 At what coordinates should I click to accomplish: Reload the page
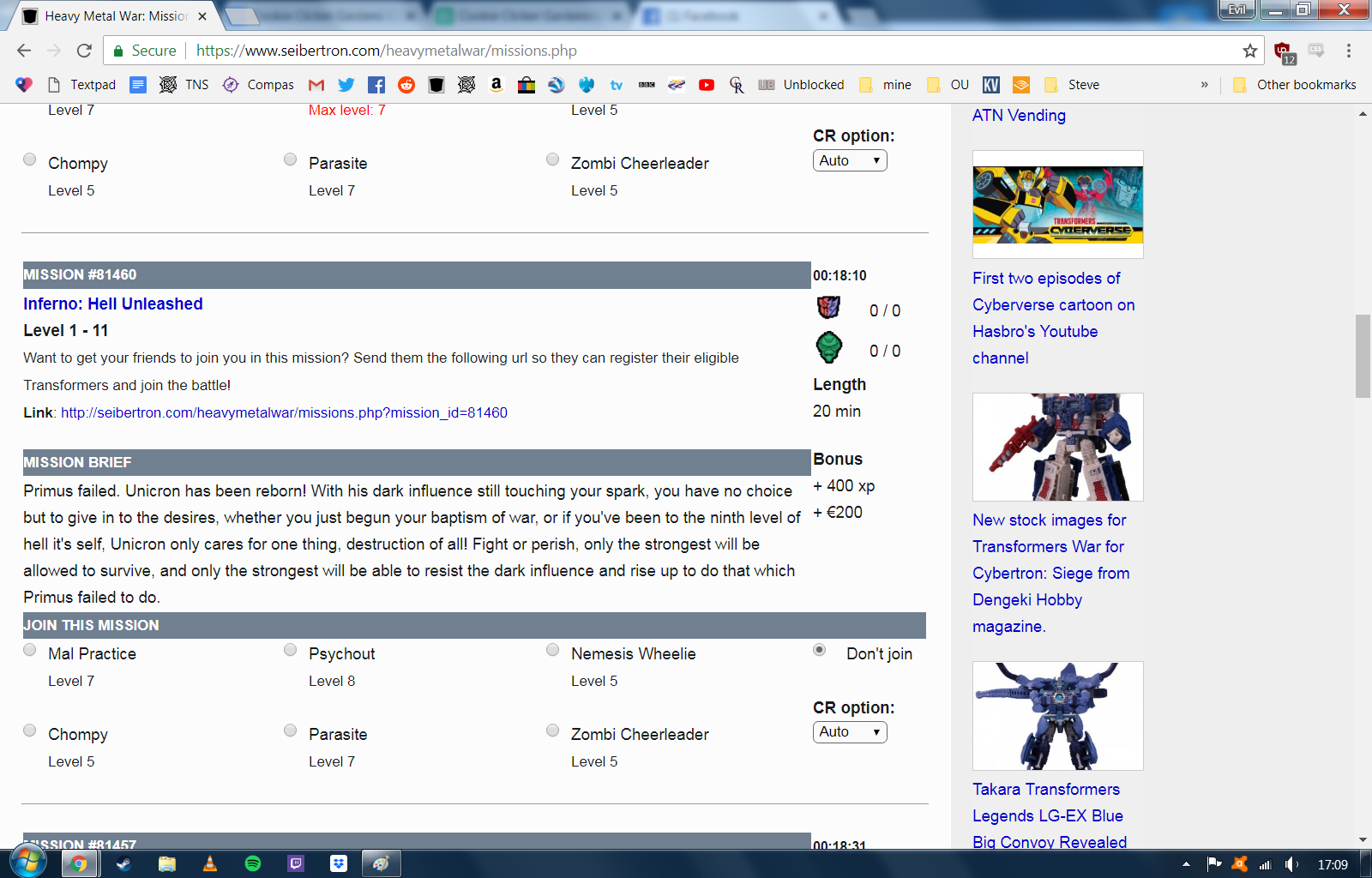[84, 51]
